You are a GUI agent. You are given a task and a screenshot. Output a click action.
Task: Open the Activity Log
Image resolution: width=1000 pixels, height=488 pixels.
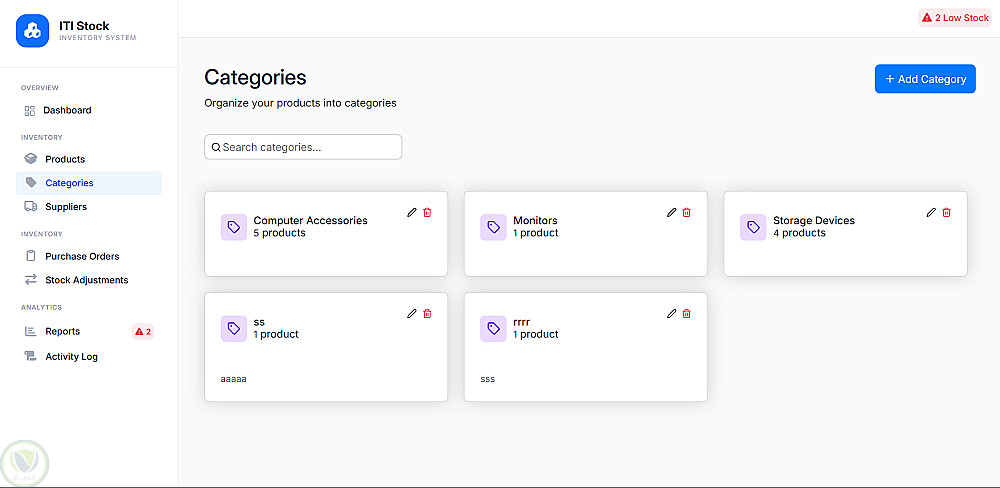[x=71, y=357]
